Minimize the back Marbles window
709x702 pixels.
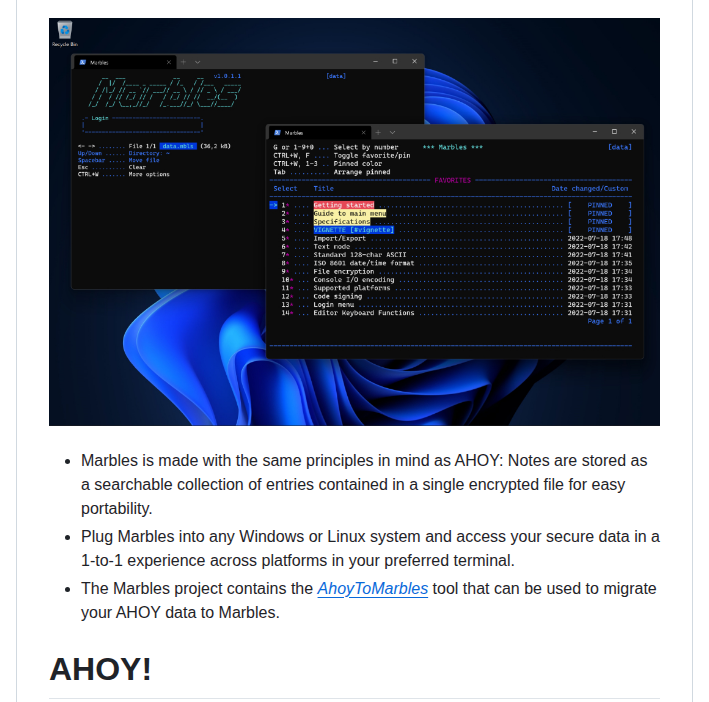pyautogui.click(x=375, y=61)
